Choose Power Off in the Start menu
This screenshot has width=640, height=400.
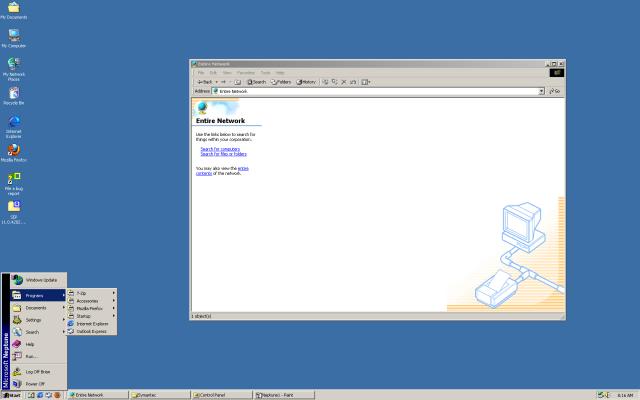point(38,384)
